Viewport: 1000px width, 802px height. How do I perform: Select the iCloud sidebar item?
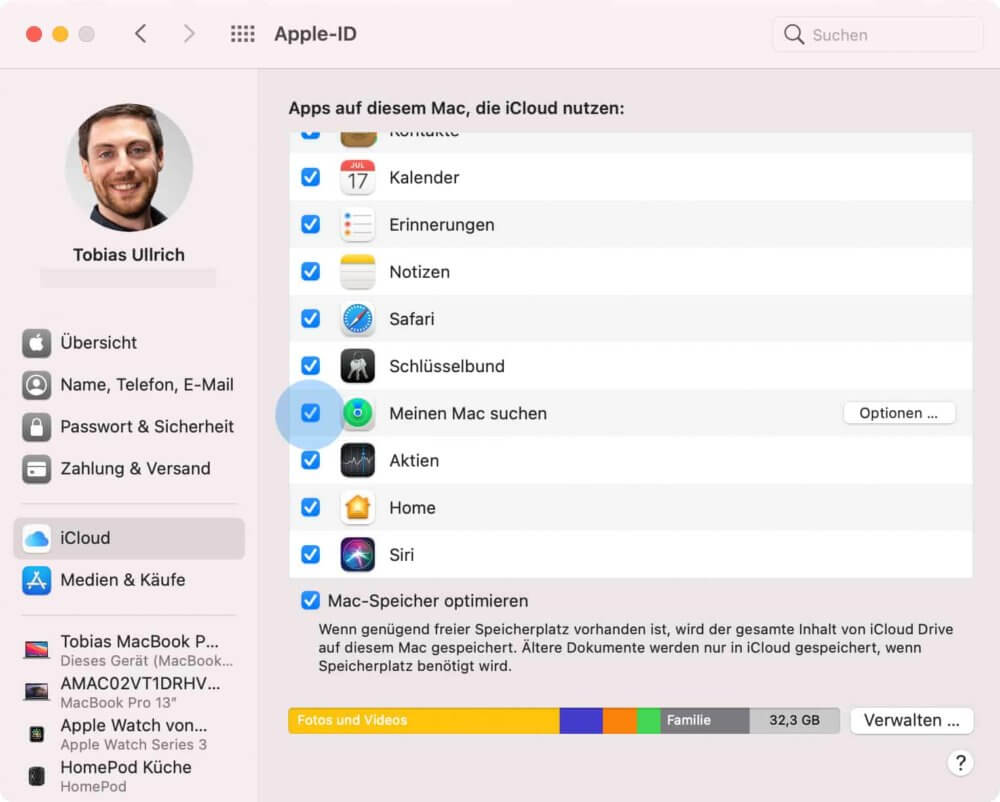point(129,539)
